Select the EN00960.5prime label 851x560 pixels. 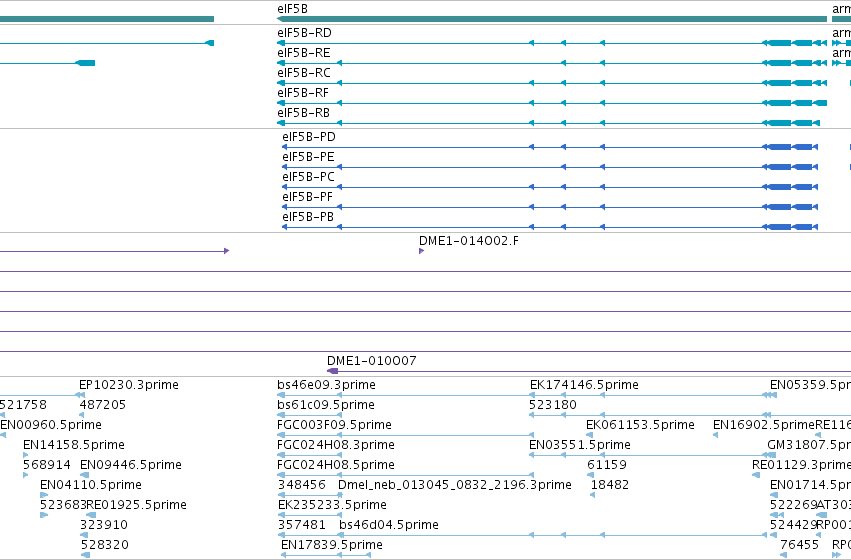point(51,425)
